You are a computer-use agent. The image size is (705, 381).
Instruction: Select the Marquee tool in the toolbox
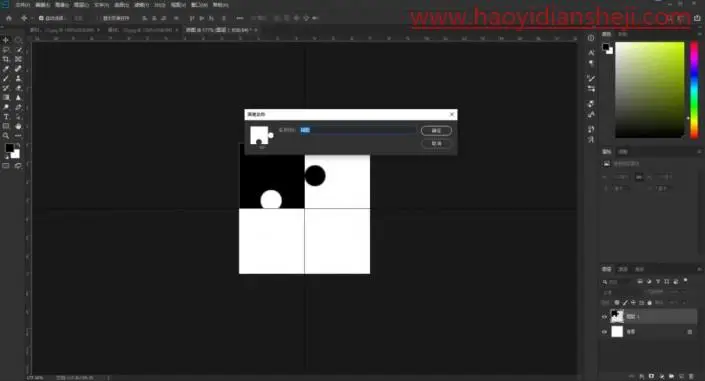[18, 40]
